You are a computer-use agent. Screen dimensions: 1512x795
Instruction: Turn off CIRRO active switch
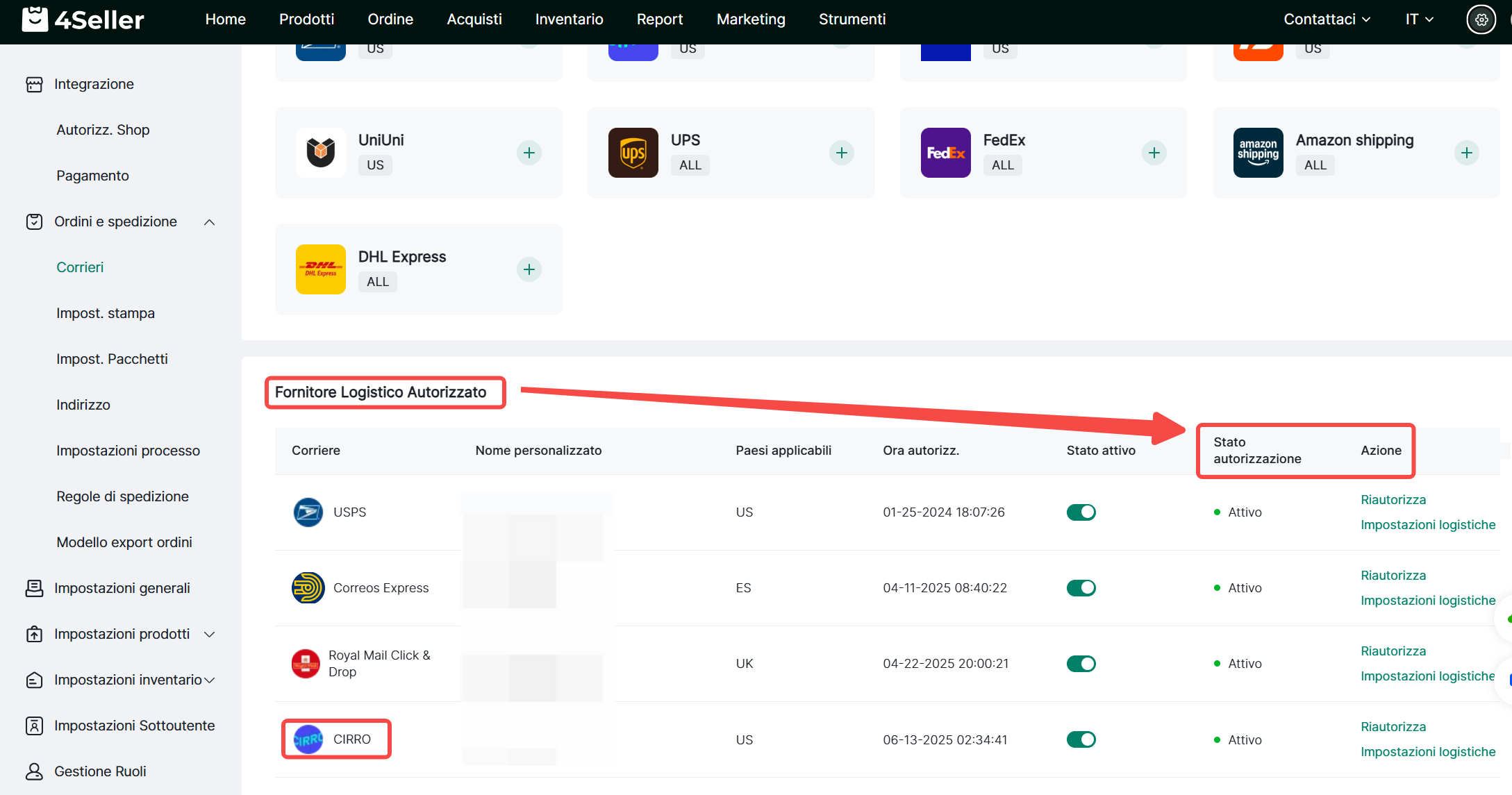tap(1081, 739)
